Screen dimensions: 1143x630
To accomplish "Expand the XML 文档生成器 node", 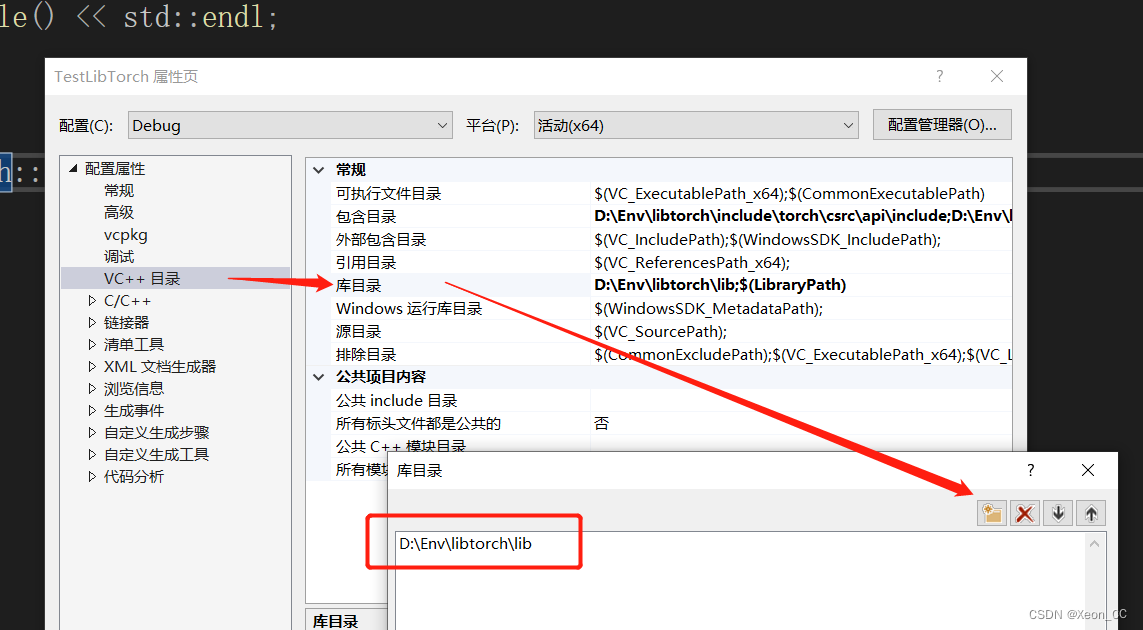I will (x=92, y=366).
